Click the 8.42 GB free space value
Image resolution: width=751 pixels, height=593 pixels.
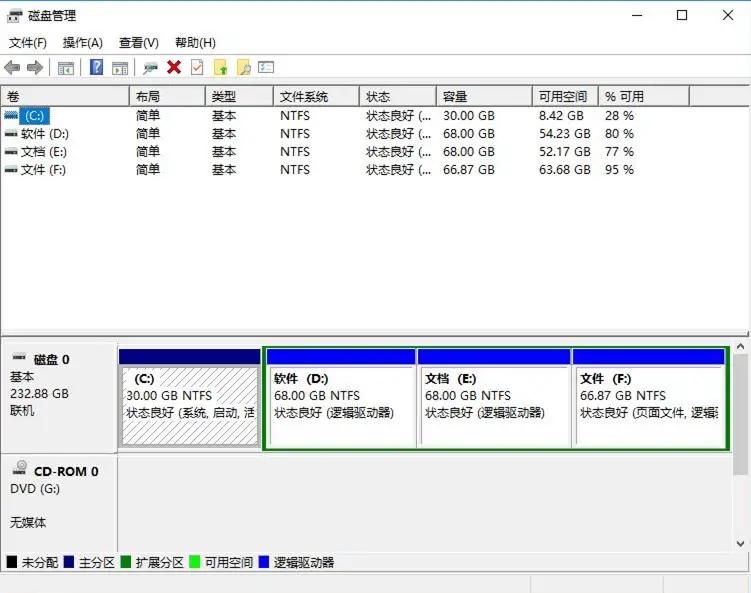(x=561, y=116)
